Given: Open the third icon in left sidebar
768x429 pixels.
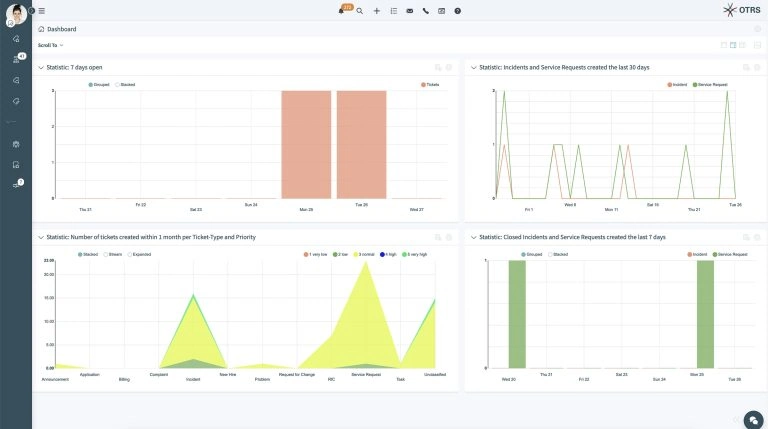Looking at the screenshot, I should [x=16, y=80].
